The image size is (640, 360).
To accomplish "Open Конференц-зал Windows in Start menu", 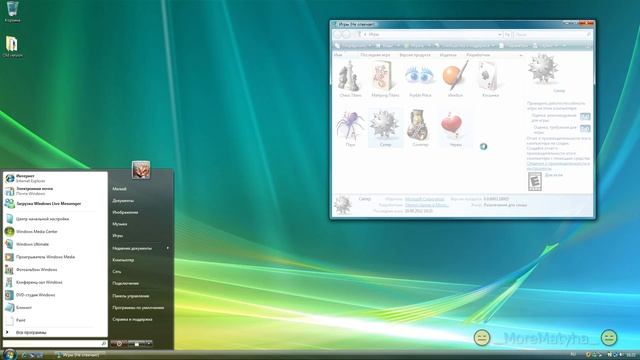I will [x=55, y=282].
